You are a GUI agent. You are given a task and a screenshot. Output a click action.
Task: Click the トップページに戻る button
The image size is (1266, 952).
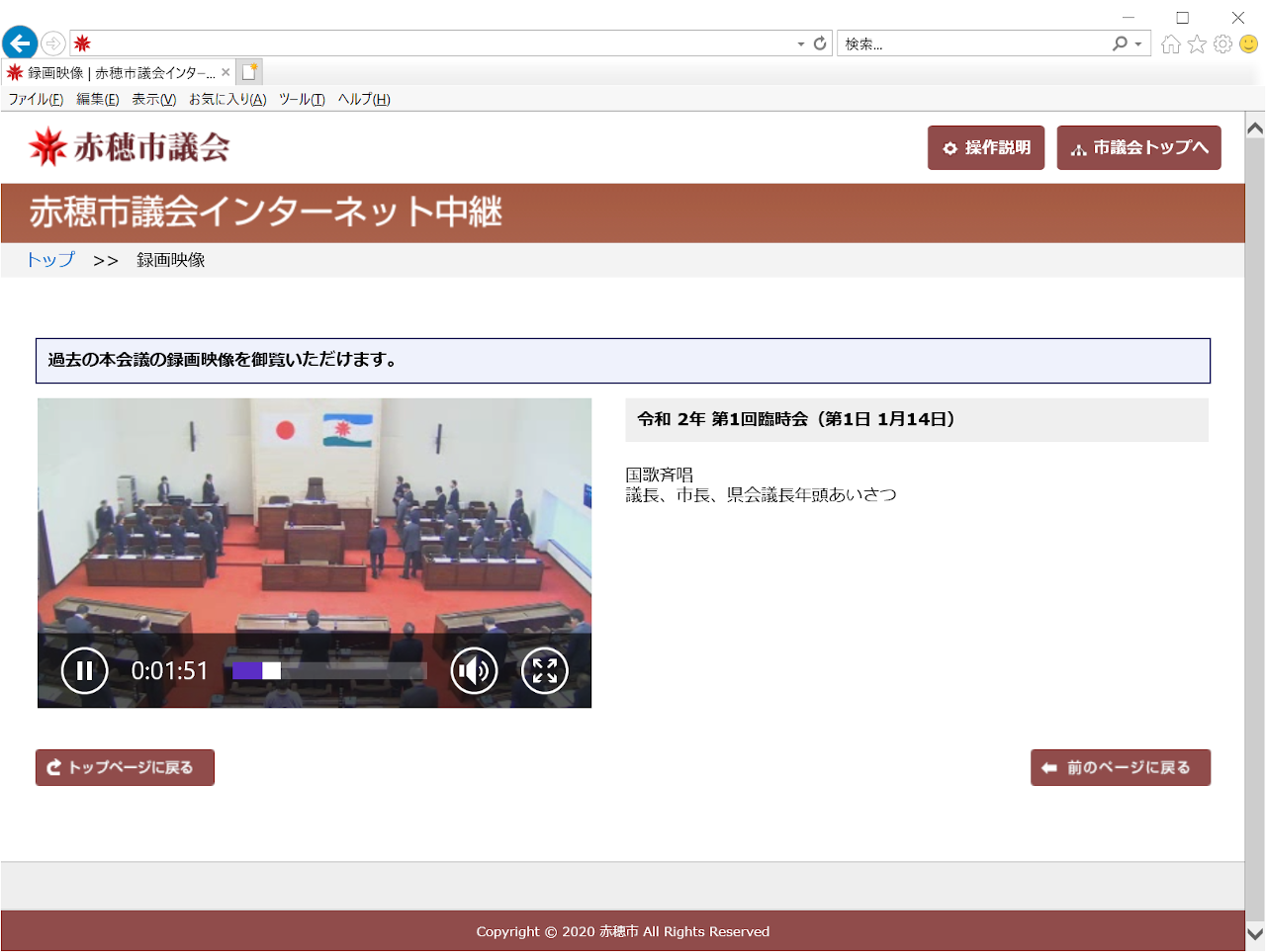pos(125,767)
